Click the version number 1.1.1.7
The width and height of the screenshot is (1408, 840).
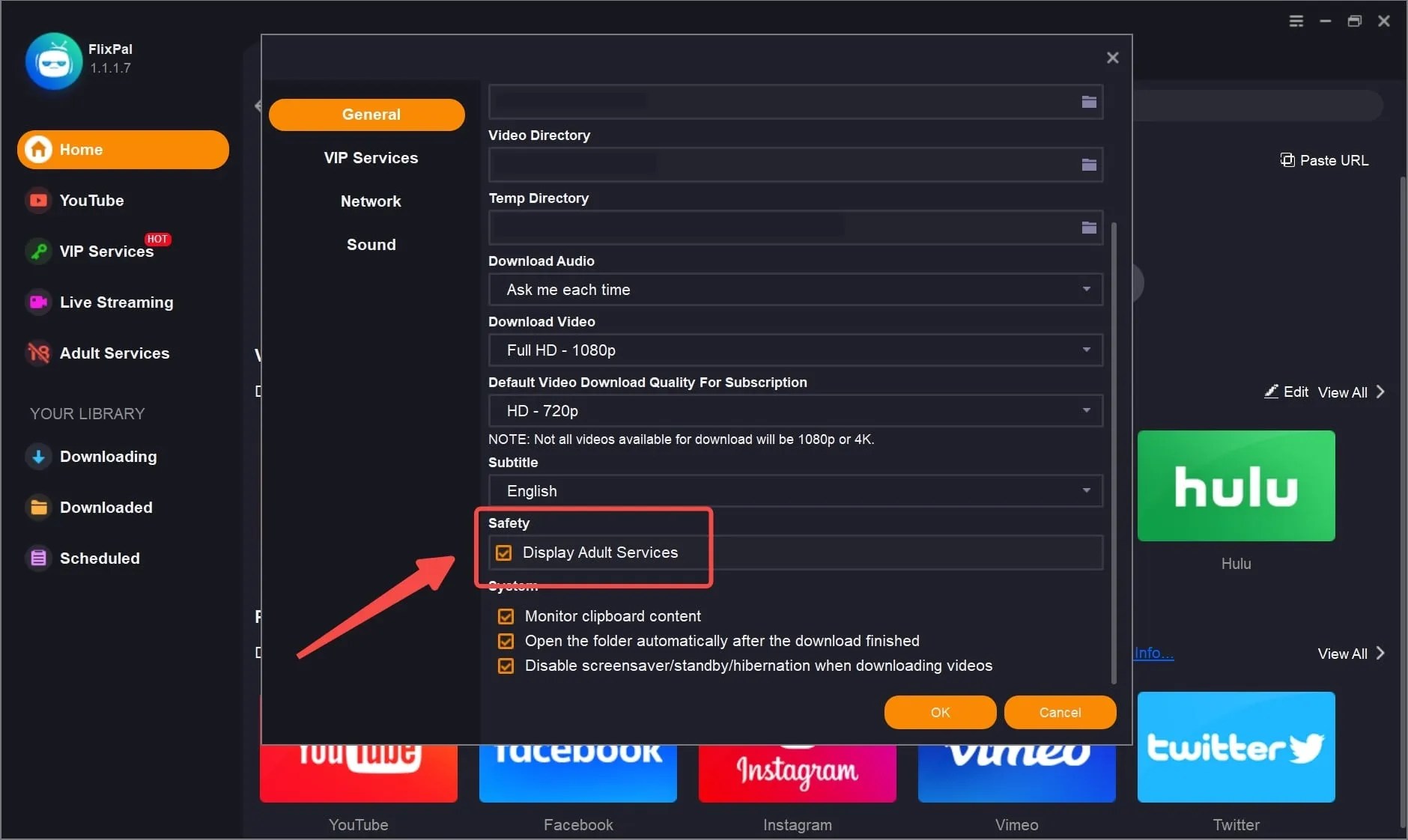pos(110,68)
